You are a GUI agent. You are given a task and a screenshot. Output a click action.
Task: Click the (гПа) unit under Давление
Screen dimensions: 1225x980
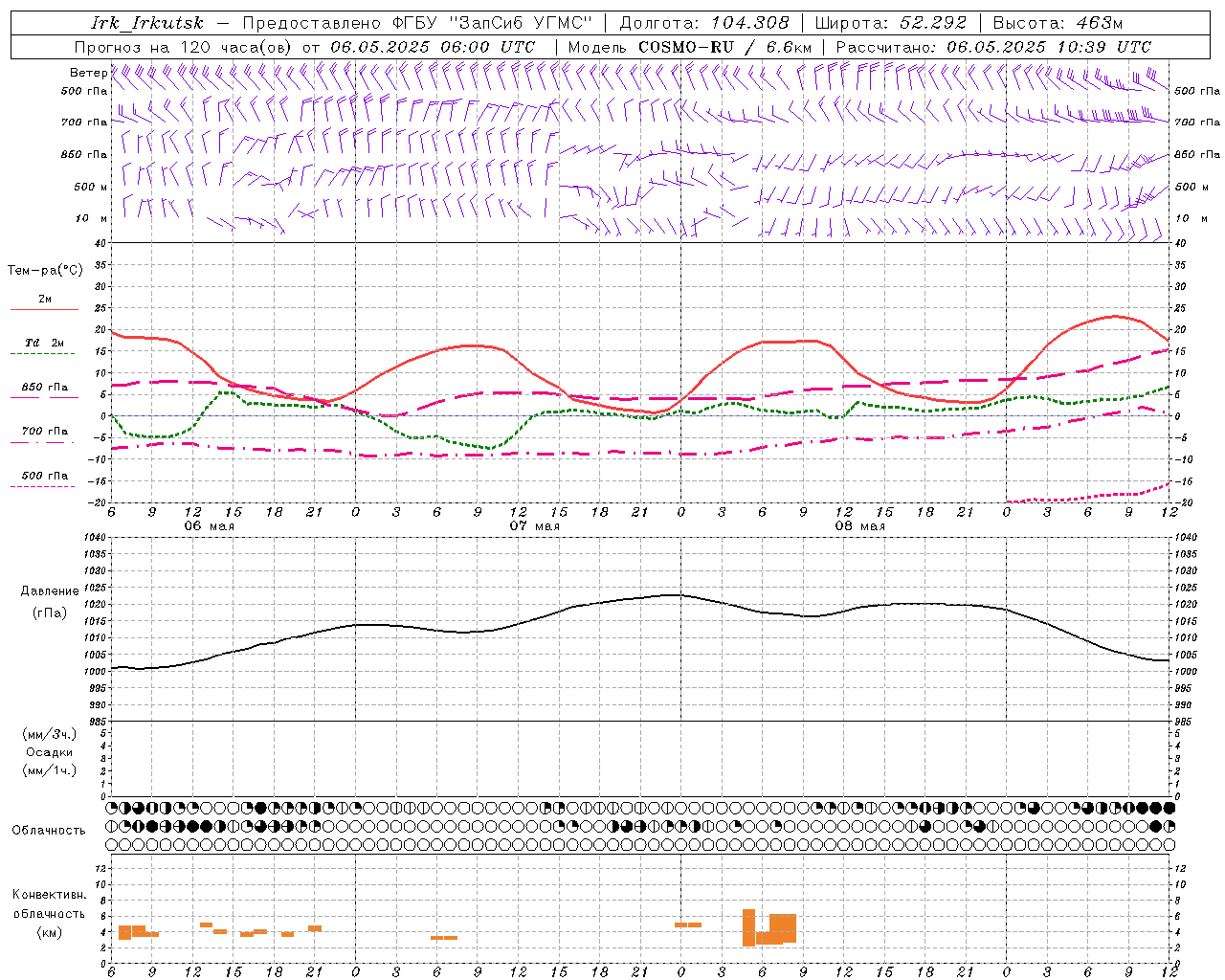coord(50,612)
